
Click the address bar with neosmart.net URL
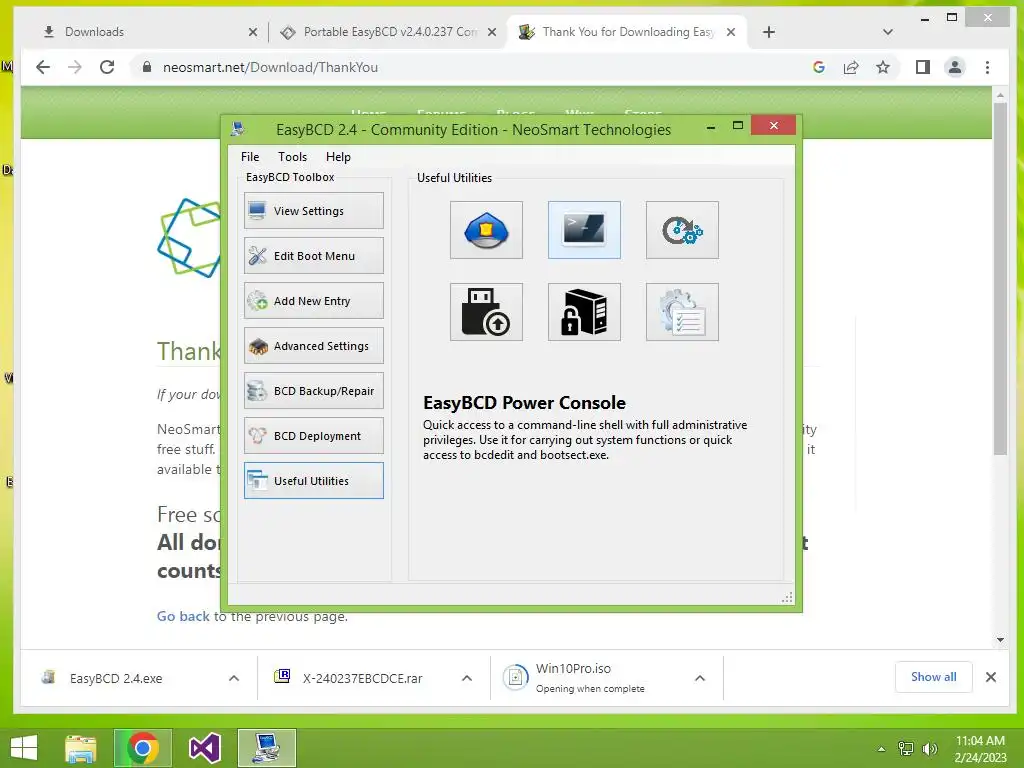pos(470,67)
